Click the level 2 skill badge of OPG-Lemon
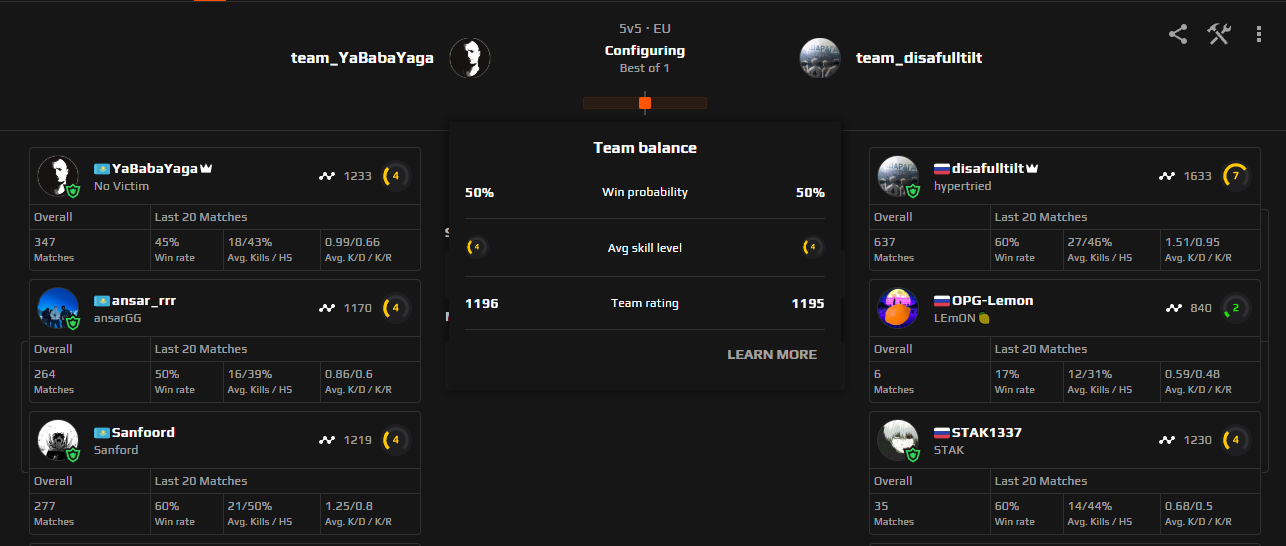This screenshot has height=546, width=1286. [x=1236, y=308]
